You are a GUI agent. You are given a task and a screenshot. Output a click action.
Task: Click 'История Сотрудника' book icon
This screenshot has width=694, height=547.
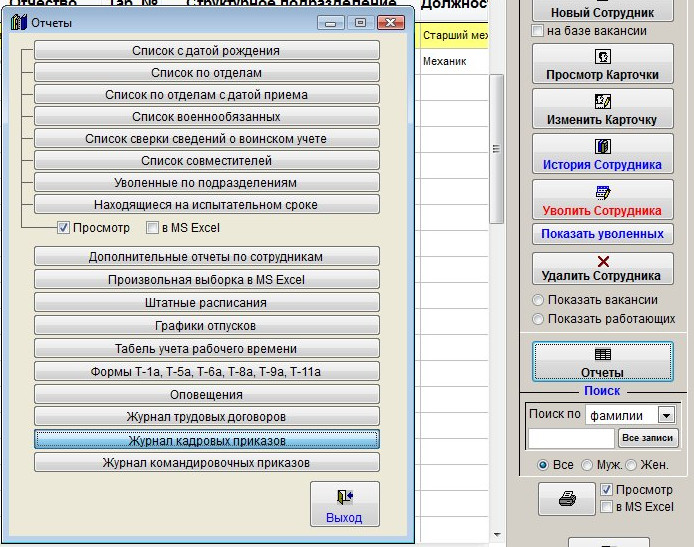pos(603,146)
